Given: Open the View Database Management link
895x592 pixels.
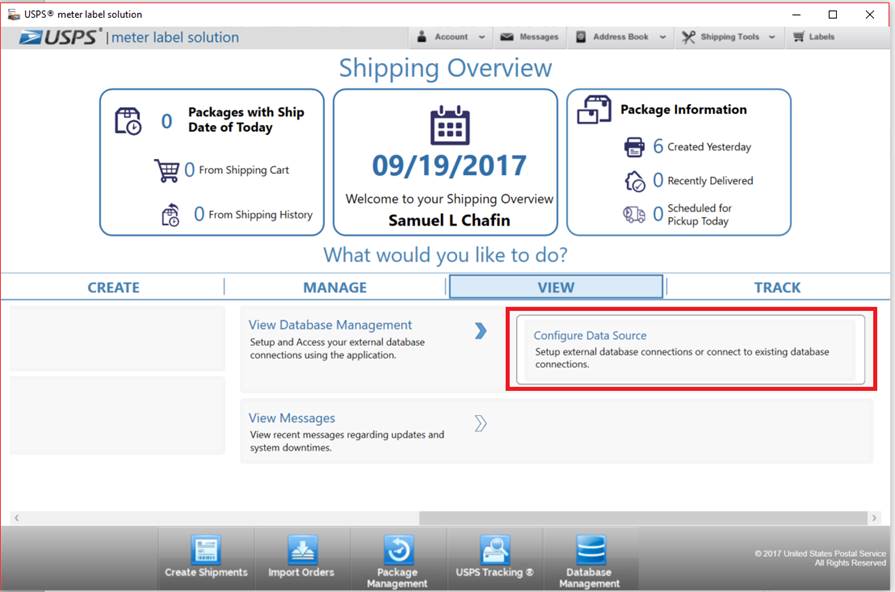Looking at the screenshot, I should 330,325.
